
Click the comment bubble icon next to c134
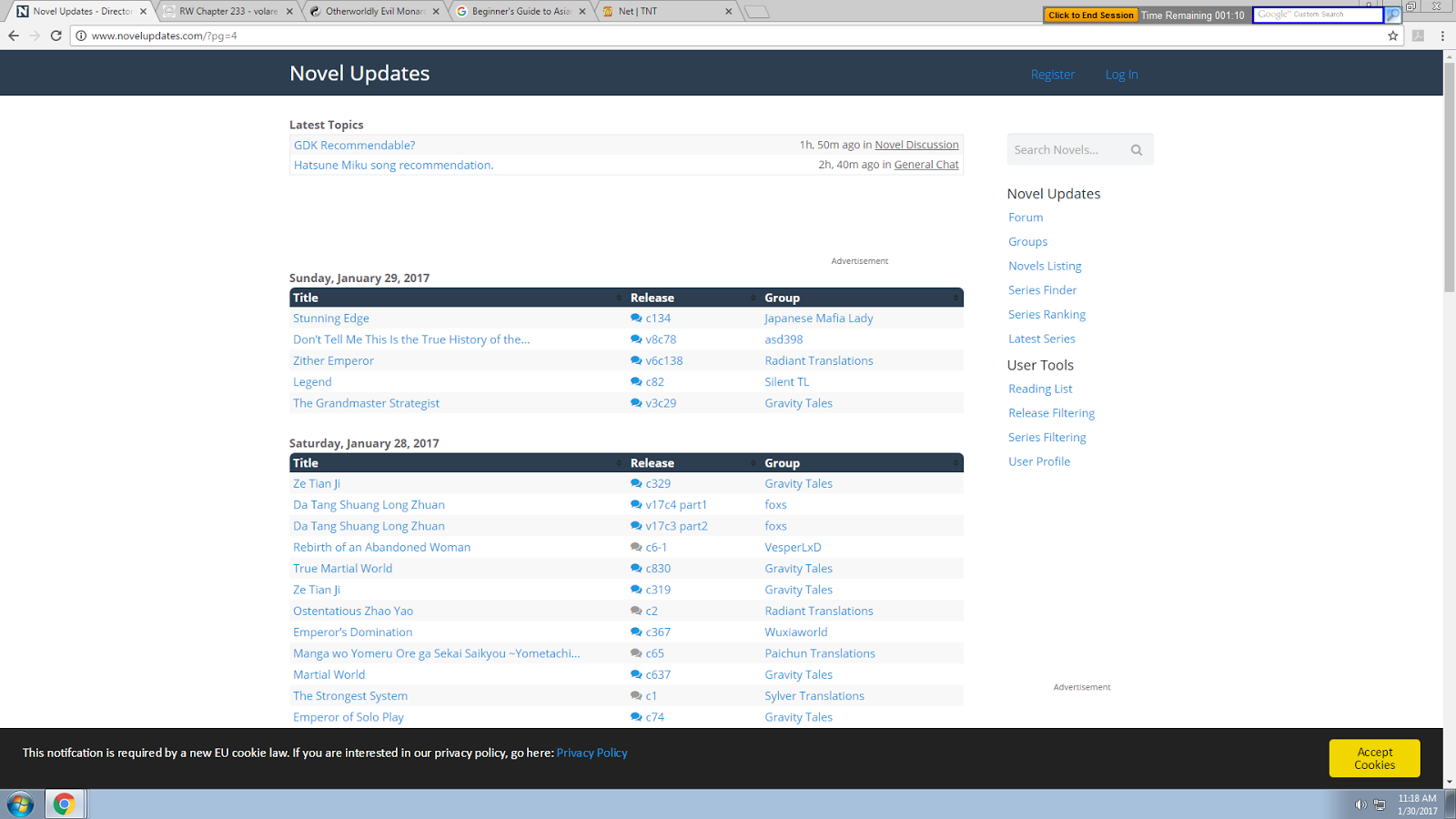click(635, 318)
